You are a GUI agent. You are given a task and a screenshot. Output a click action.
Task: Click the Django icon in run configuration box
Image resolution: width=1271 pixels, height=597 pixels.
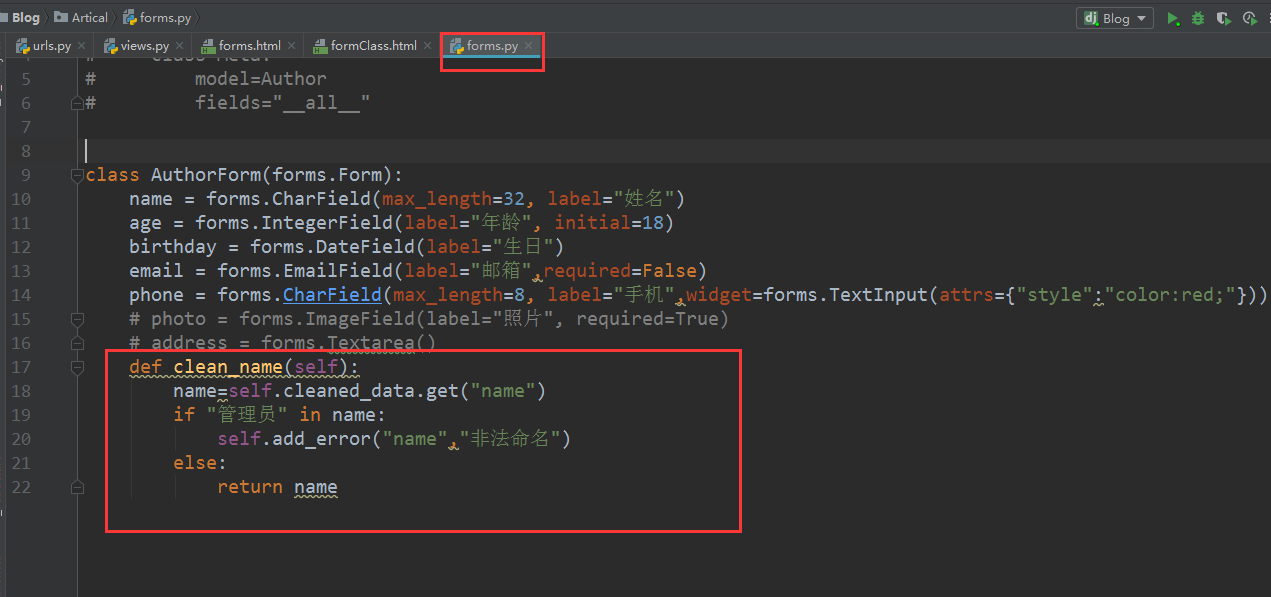[1090, 17]
